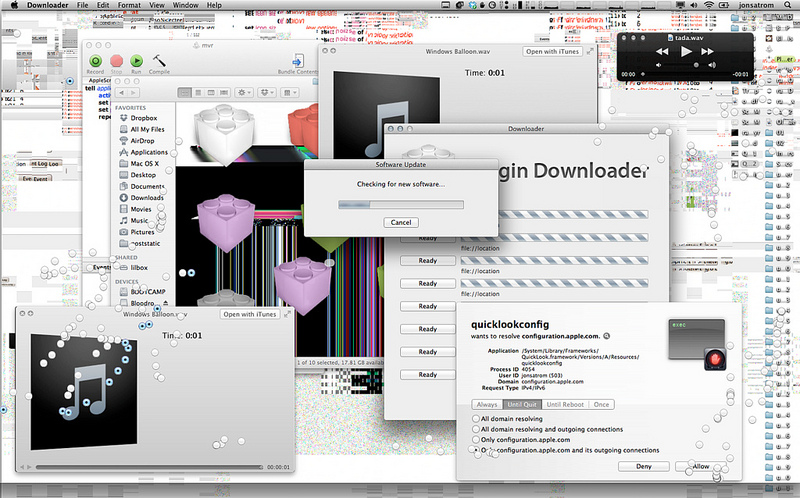Open Desktop from the Finder sidebar
This screenshot has height=498, width=800.
pos(138,175)
